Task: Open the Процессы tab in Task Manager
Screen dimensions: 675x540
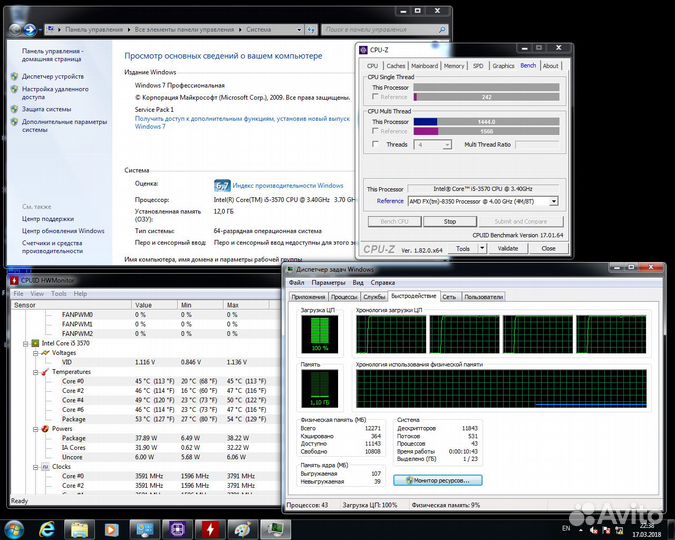Action: 344,297
